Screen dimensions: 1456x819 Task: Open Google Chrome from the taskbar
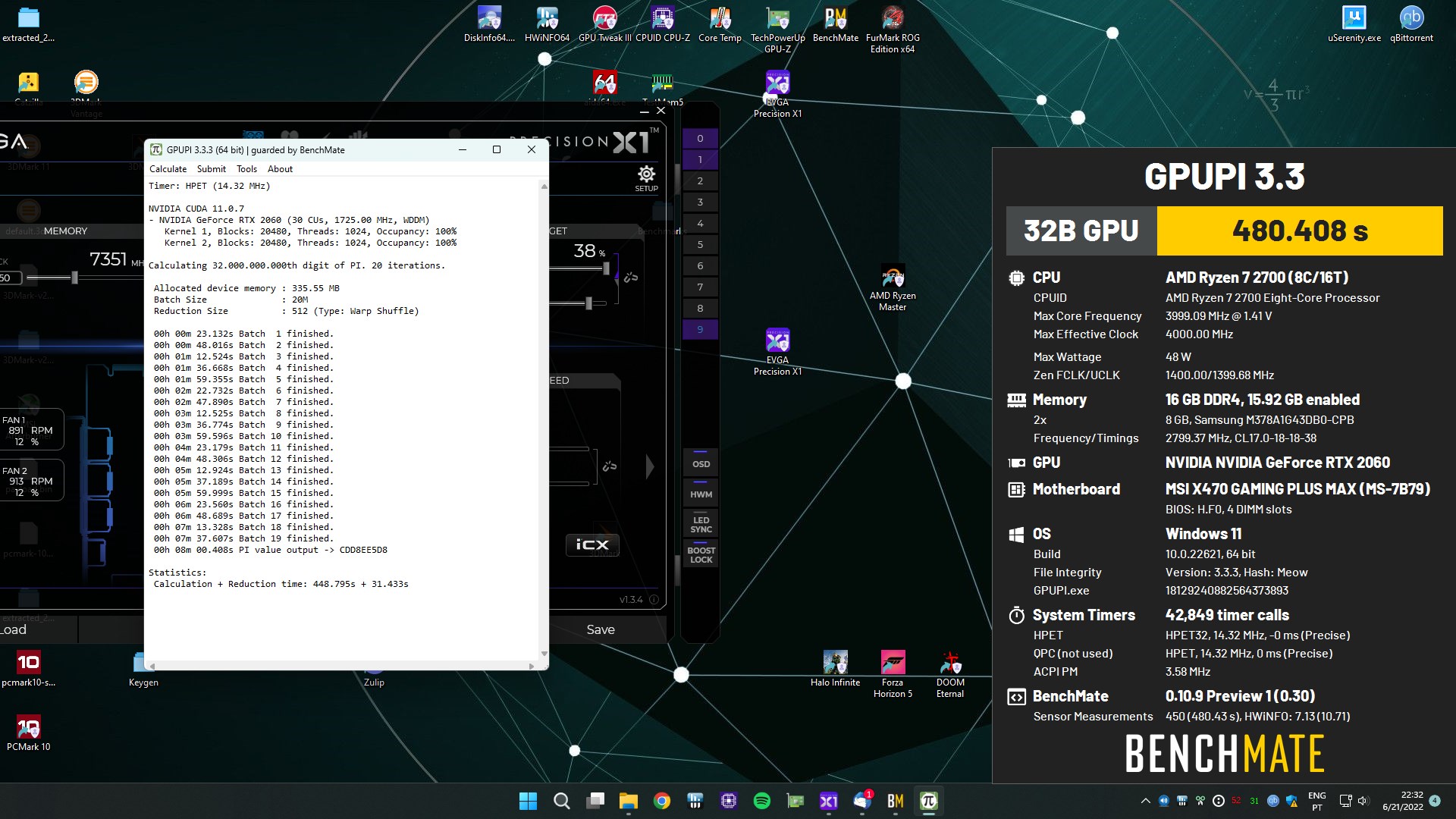point(661,801)
